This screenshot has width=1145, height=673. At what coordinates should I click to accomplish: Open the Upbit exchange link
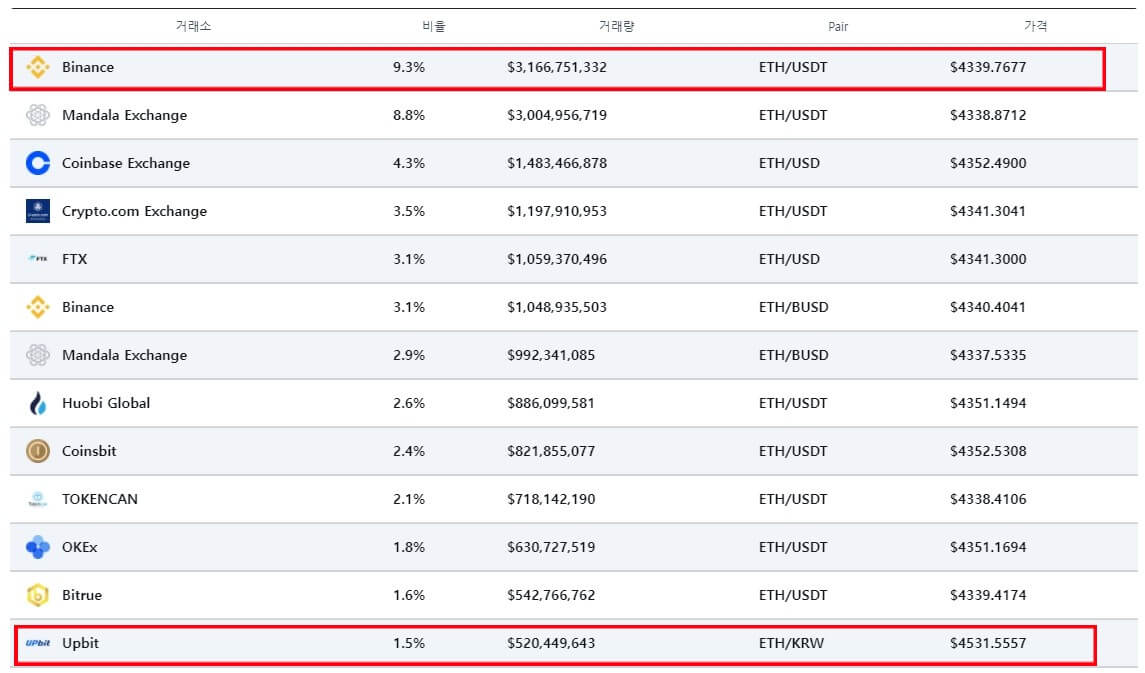[x=80, y=644]
